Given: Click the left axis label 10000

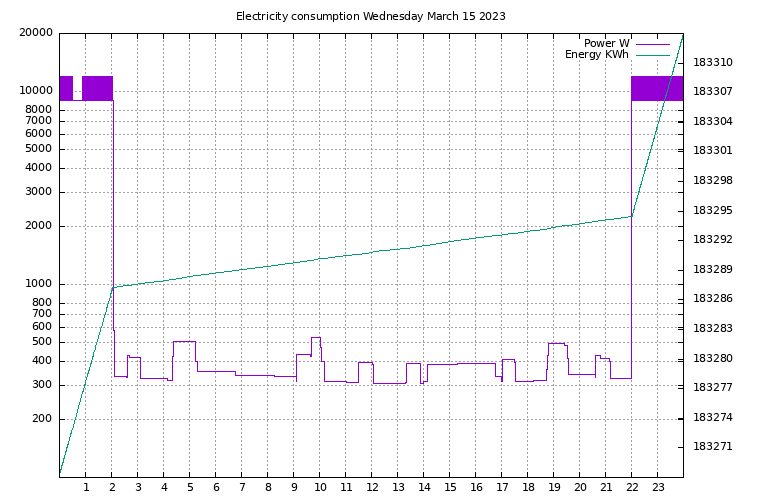Looking at the screenshot, I should (36, 91).
